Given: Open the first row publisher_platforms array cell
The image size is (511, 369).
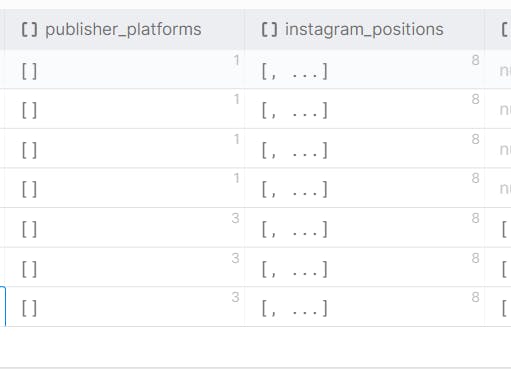Looking at the screenshot, I should pos(124,69).
